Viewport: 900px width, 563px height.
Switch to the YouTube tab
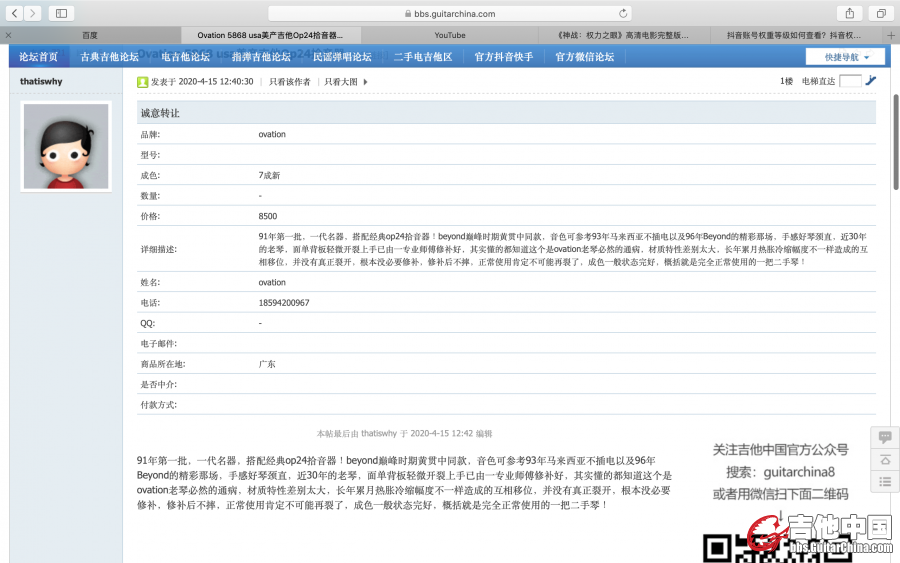450,35
